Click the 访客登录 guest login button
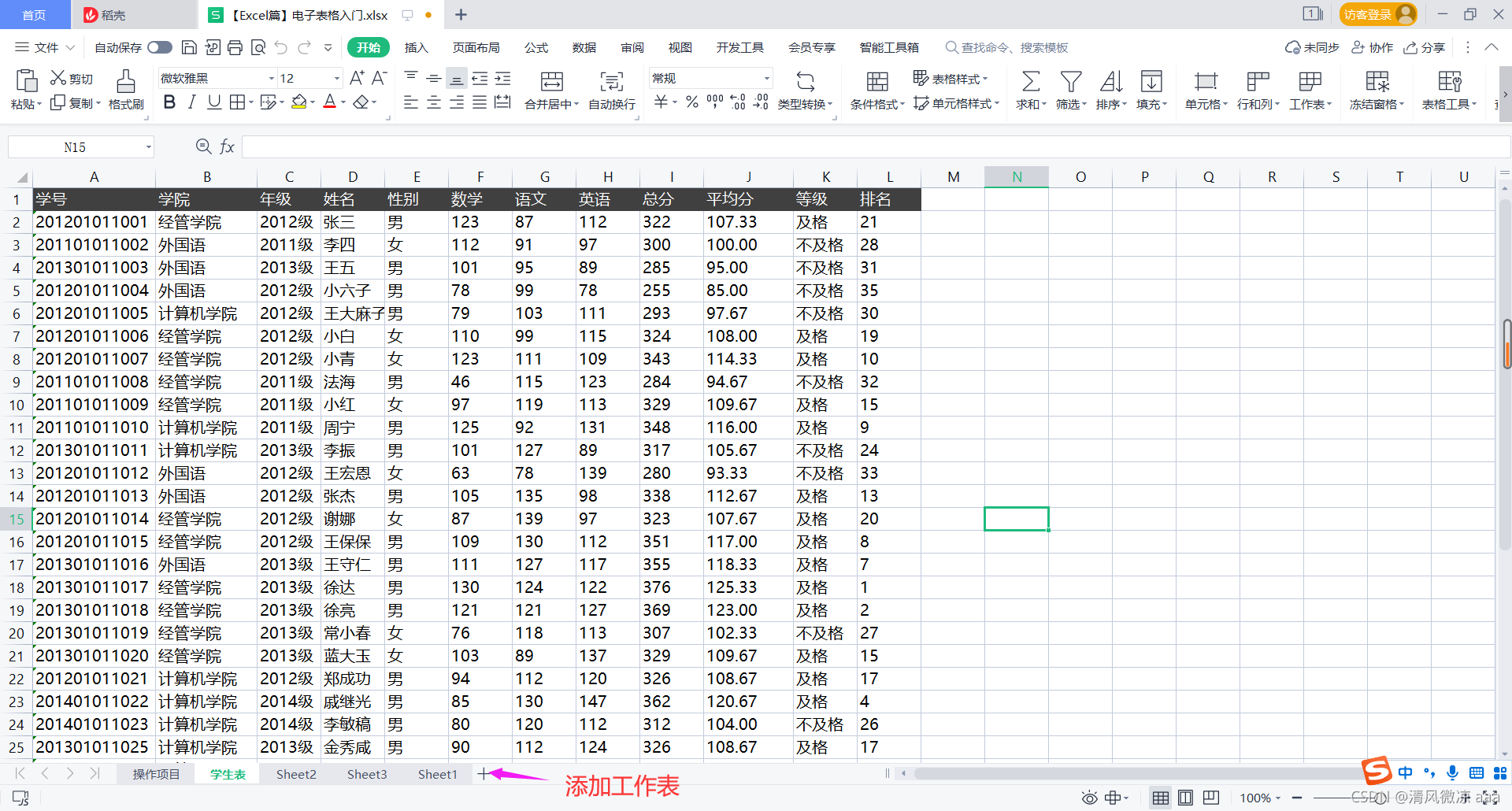The image size is (1512, 811). coord(1377,14)
